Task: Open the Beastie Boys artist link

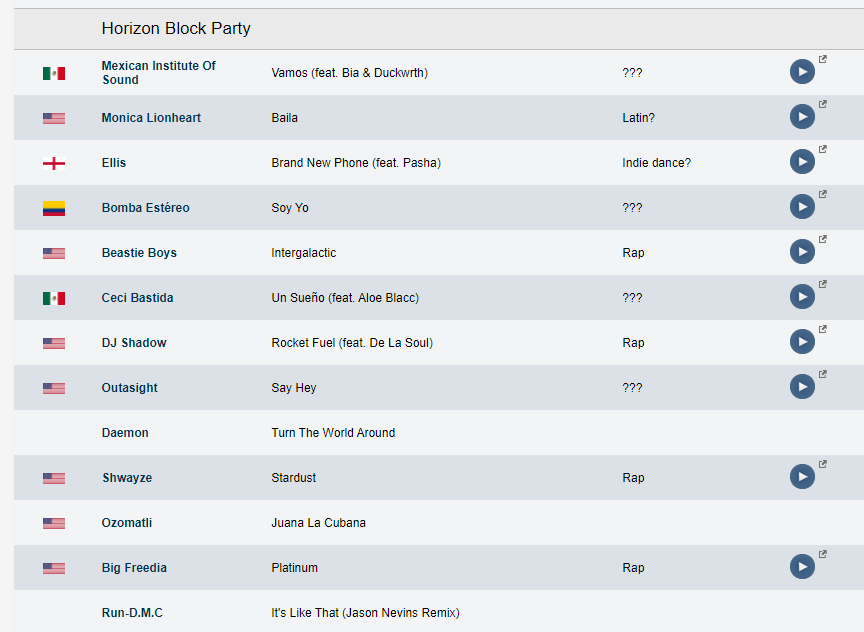Action: point(139,253)
